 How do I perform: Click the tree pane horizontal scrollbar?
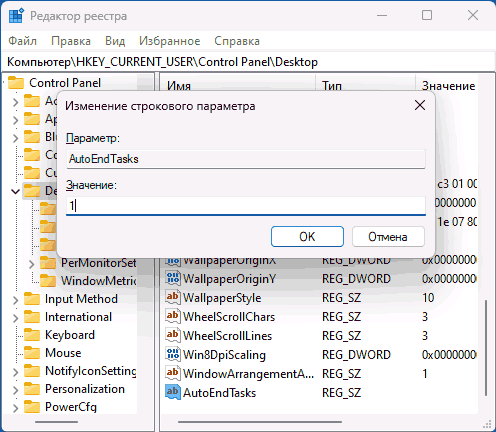(x=56, y=422)
